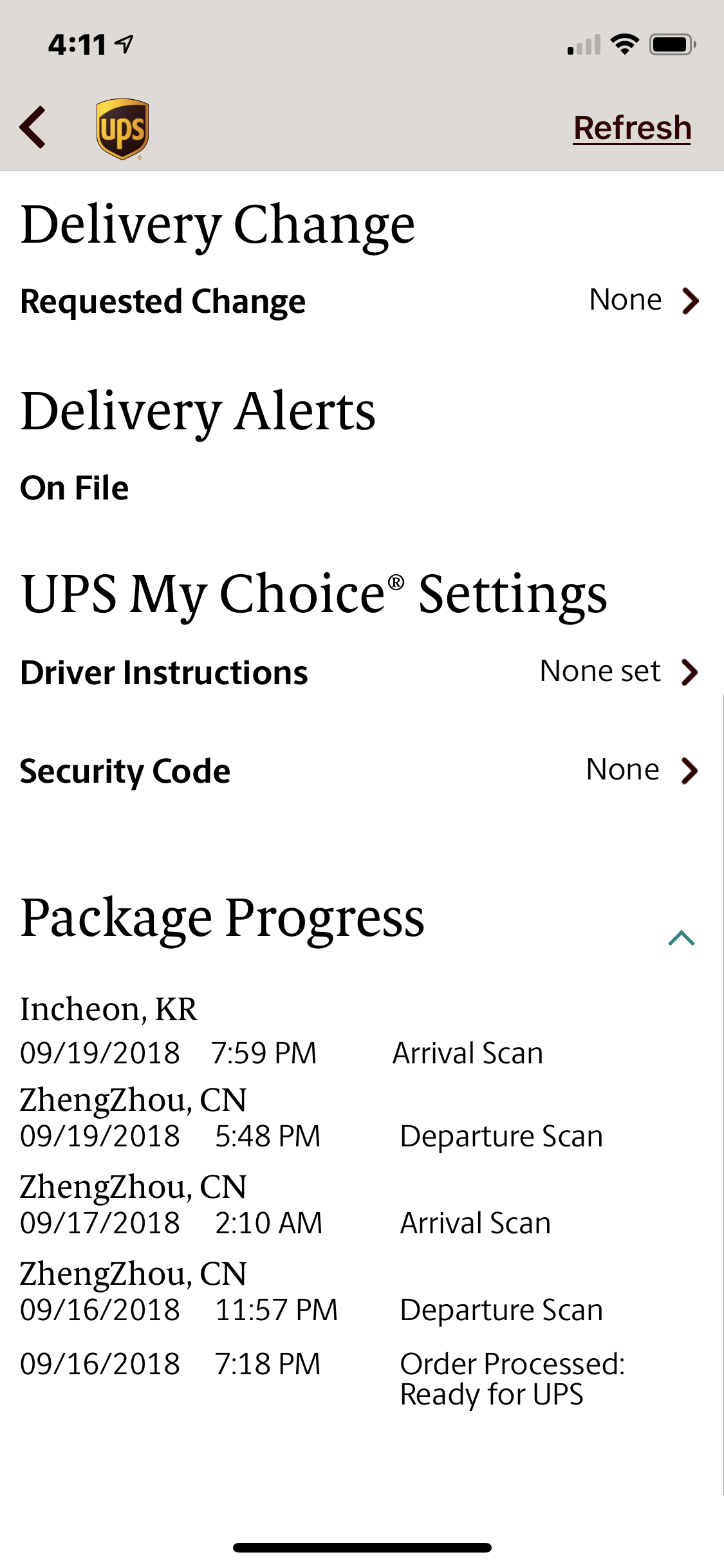The image size is (724, 1568).
Task: Tap the Incheon, KR Arrival Scan entry
Action: pyautogui.click(x=282, y=1031)
